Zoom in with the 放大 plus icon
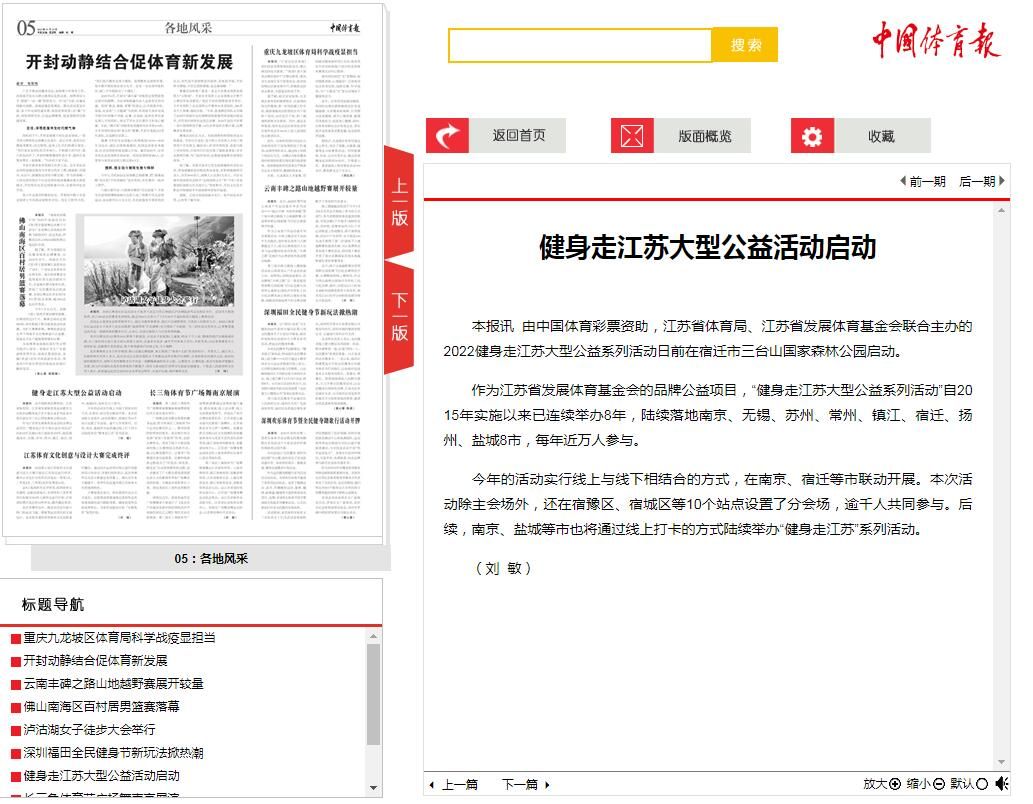The image size is (1033, 804). tap(895, 784)
